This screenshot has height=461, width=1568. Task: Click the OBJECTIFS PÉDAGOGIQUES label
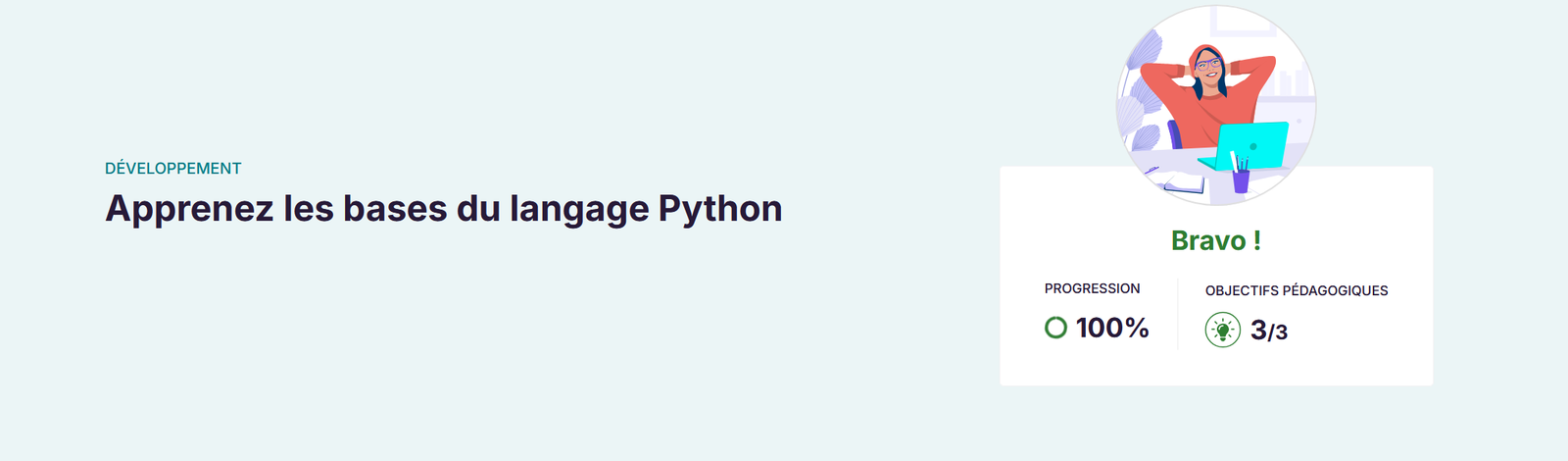[x=1296, y=290]
